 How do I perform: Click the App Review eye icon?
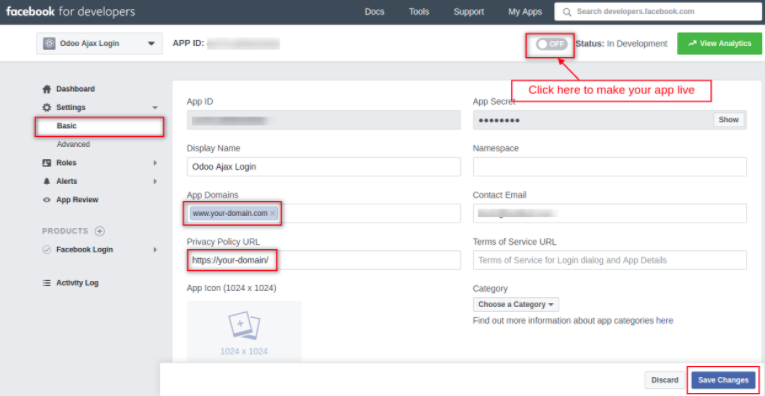47,200
